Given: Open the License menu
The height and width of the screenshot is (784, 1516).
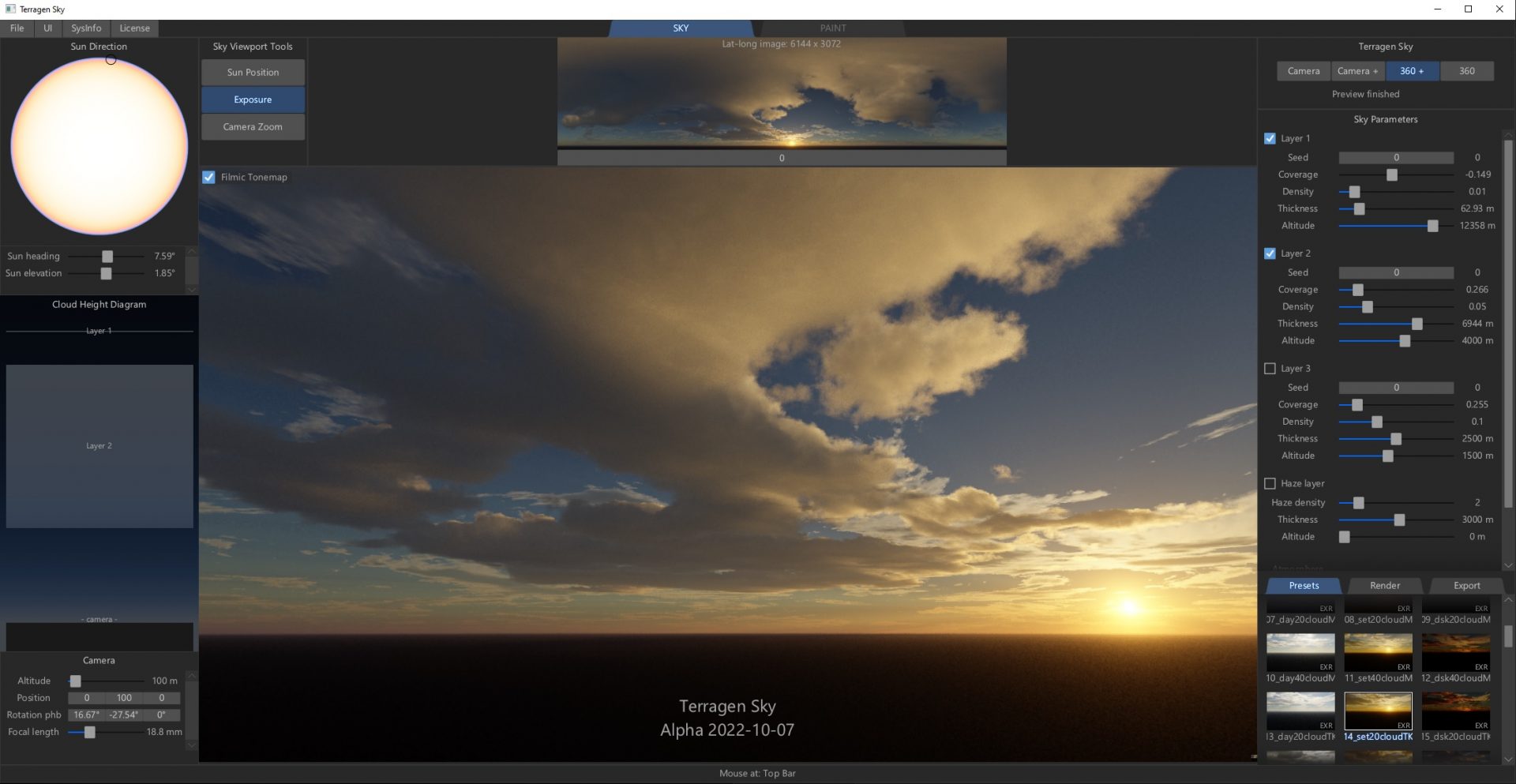Looking at the screenshot, I should pos(134,28).
